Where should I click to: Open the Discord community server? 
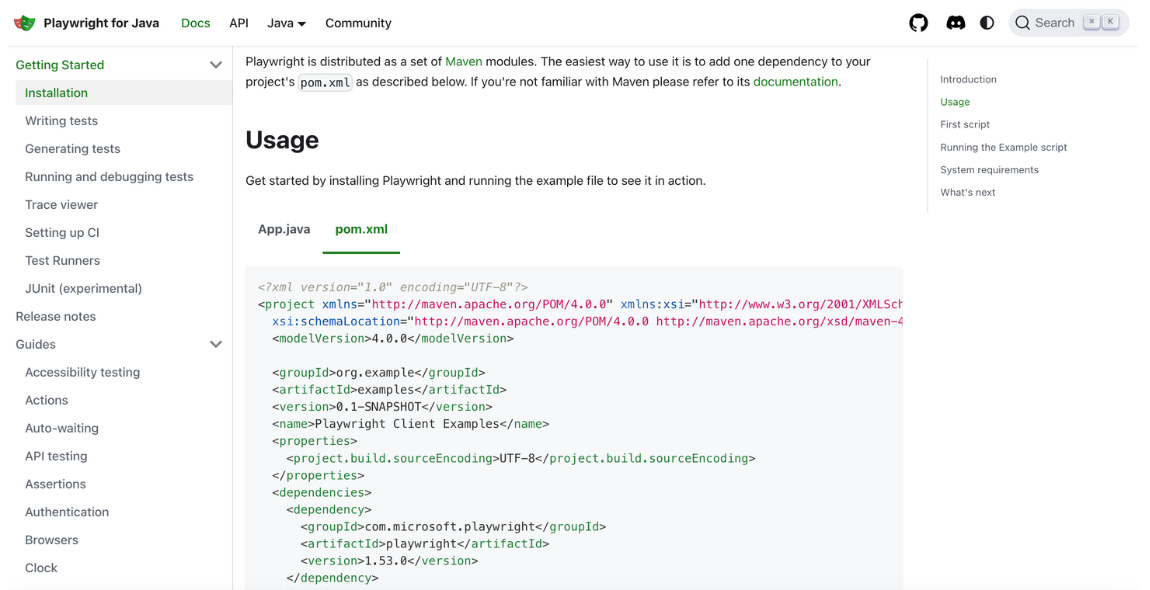[x=955, y=22]
